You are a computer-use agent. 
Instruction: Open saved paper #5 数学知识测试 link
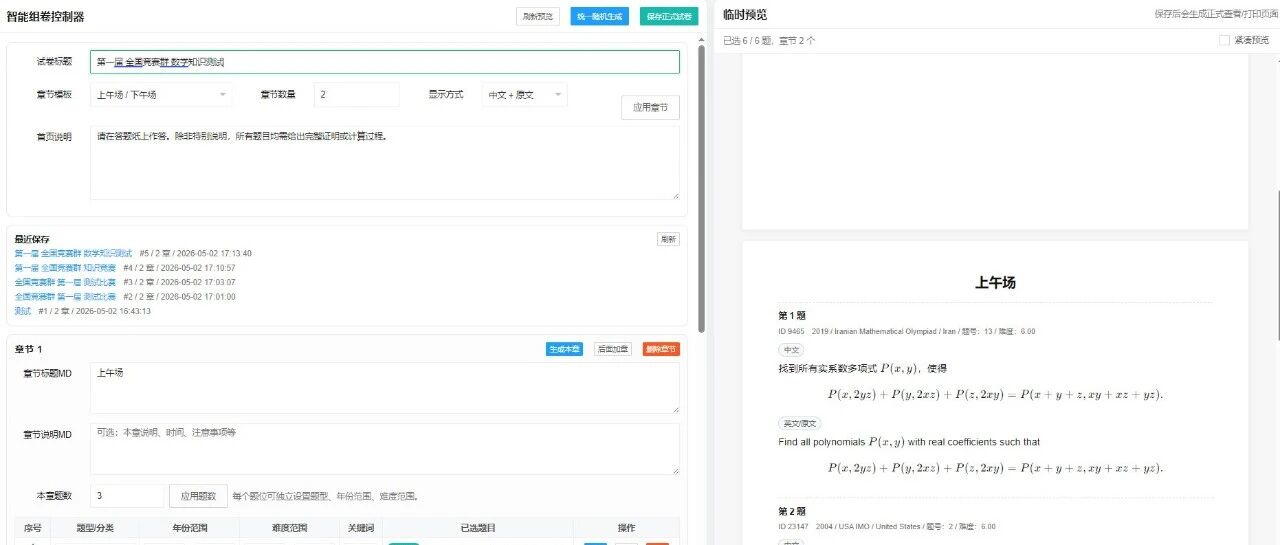(x=73, y=253)
